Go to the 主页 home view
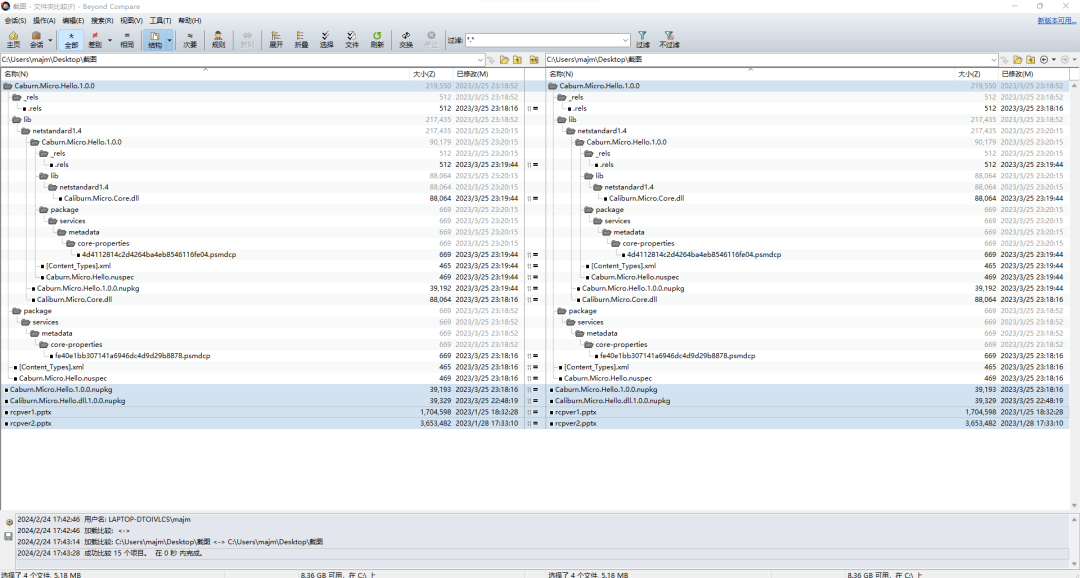This screenshot has width=1080, height=578. [13, 39]
